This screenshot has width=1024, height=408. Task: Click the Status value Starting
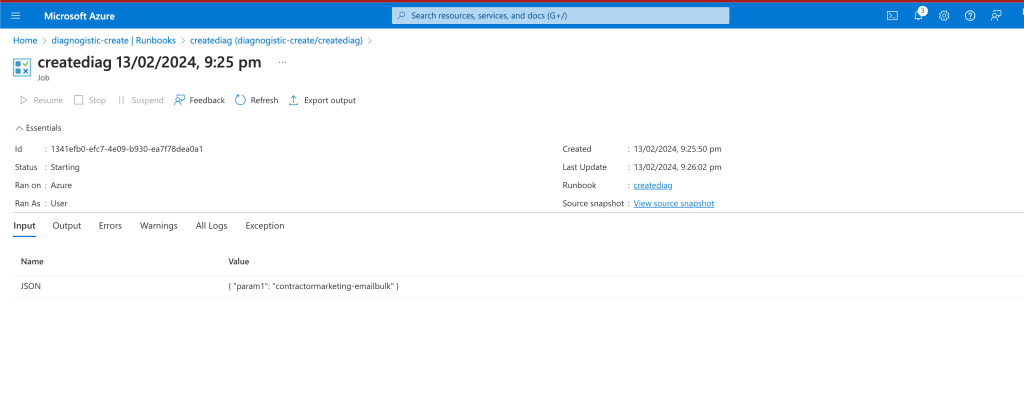coord(65,167)
